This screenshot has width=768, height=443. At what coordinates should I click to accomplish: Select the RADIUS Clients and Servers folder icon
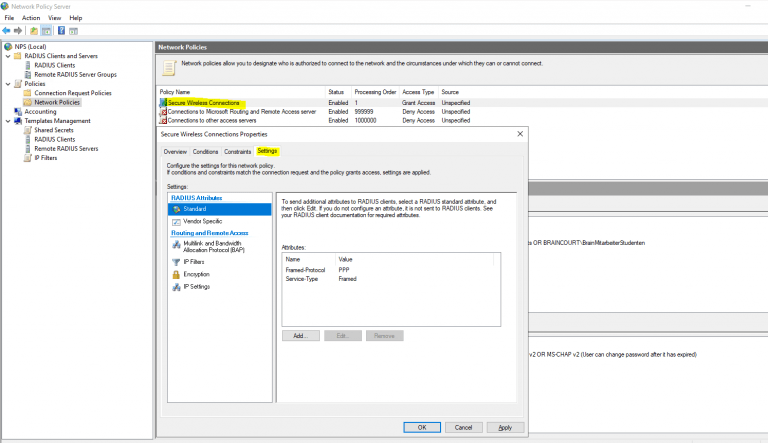point(18,56)
